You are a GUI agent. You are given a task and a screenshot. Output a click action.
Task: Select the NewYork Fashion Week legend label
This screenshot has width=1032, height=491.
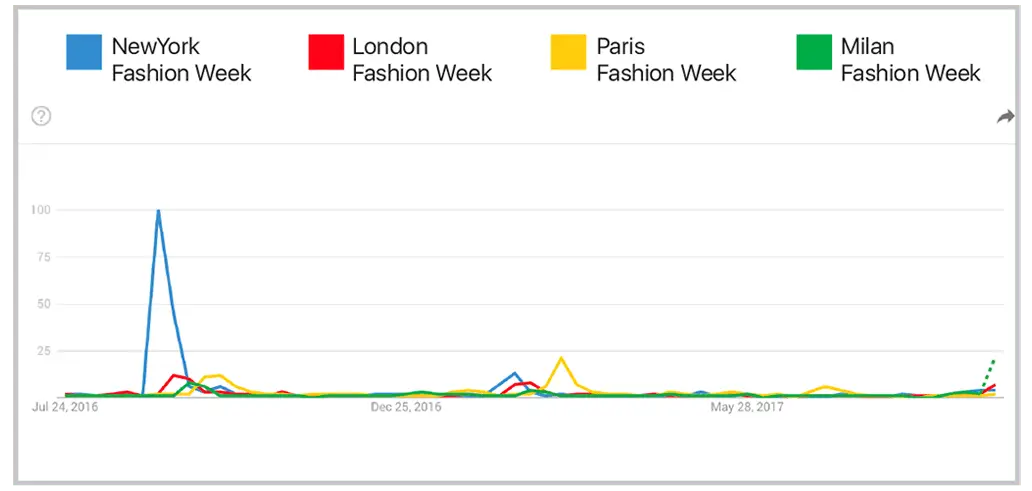coord(181,60)
